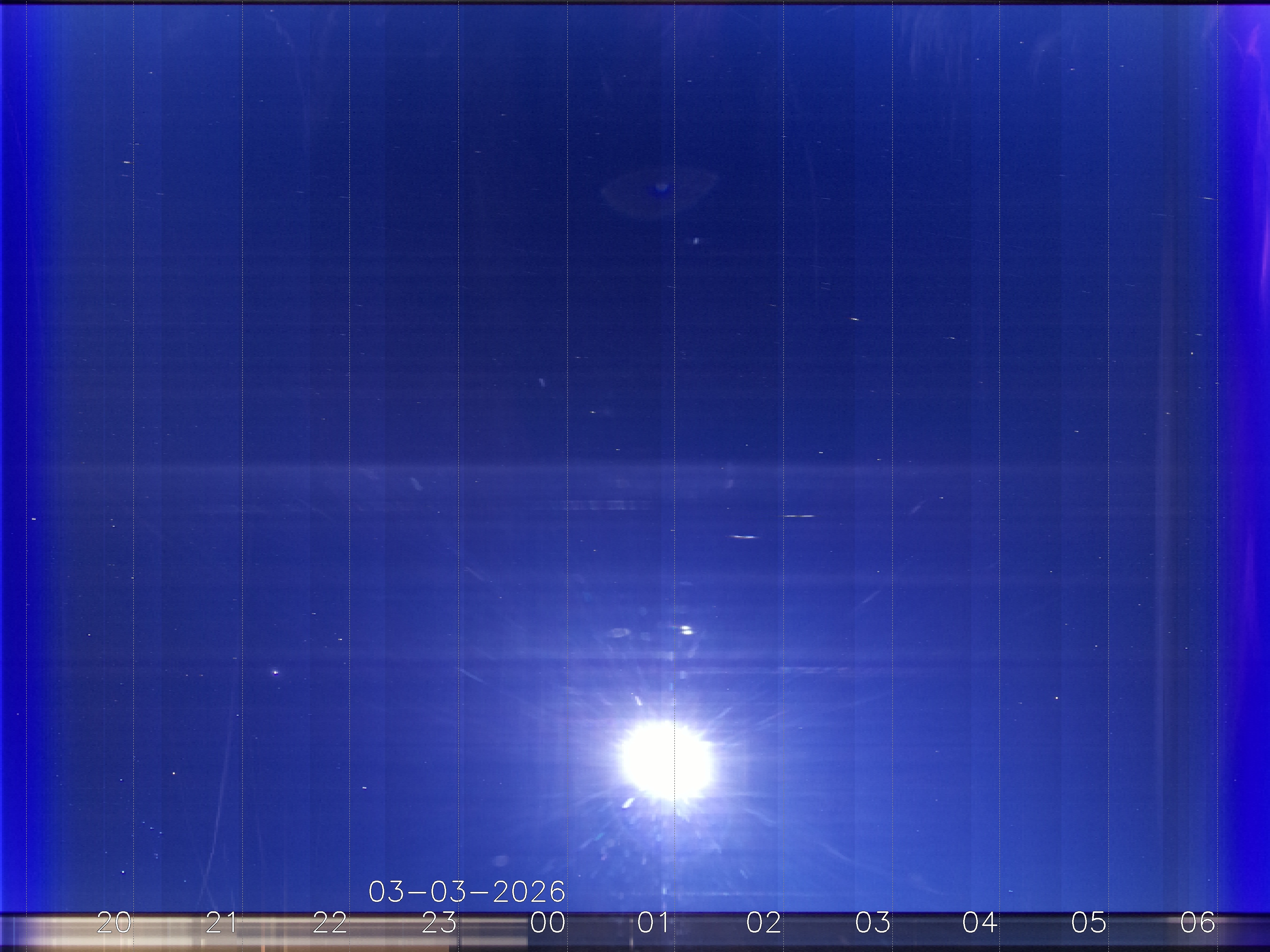Click the 00 midnight label

pyautogui.click(x=548, y=923)
